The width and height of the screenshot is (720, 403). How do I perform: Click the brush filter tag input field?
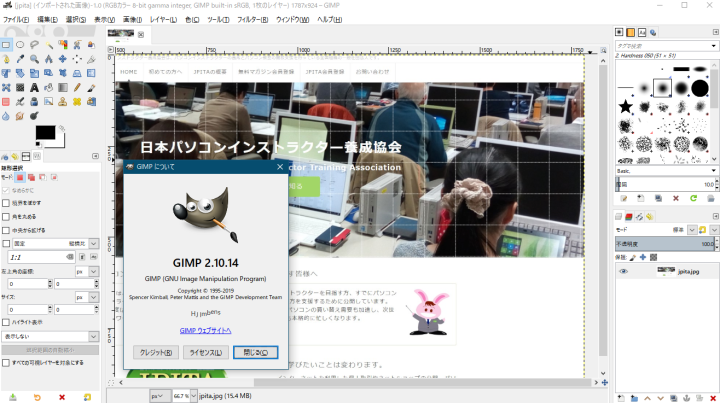pyautogui.click(x=660, y=45)
